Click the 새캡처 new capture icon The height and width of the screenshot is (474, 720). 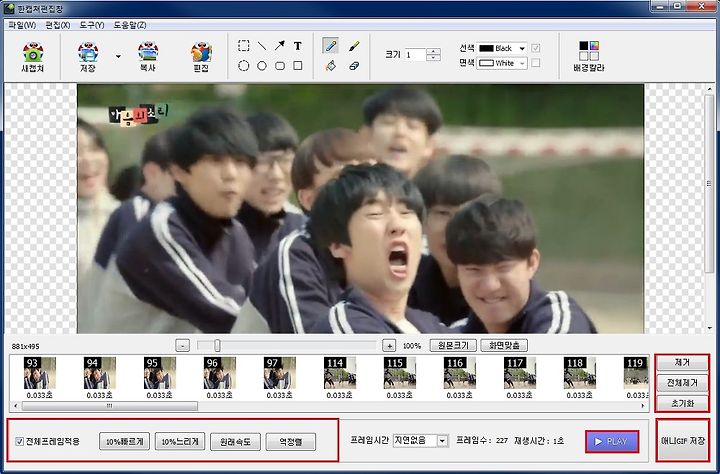pyautogui.click(x=33, y=57)
